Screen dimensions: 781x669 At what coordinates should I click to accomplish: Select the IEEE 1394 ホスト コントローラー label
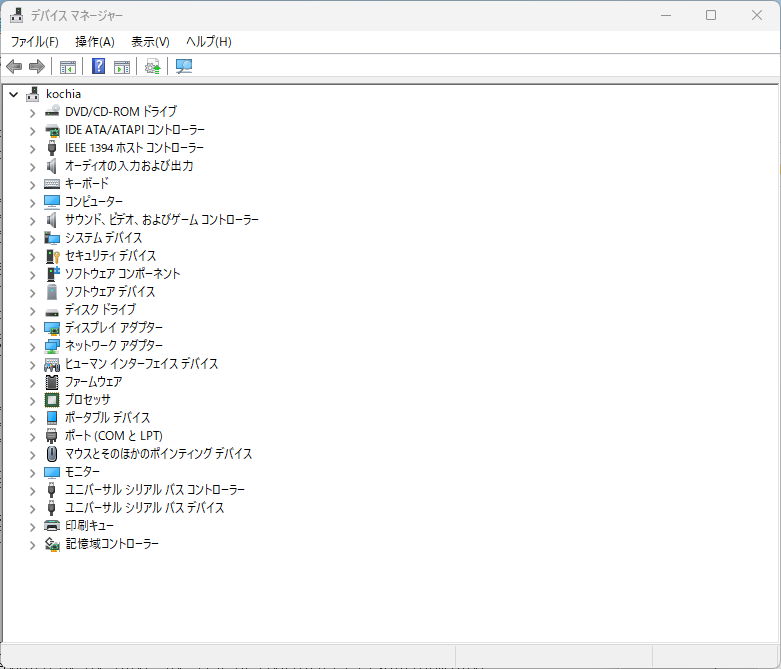point(134,148)
